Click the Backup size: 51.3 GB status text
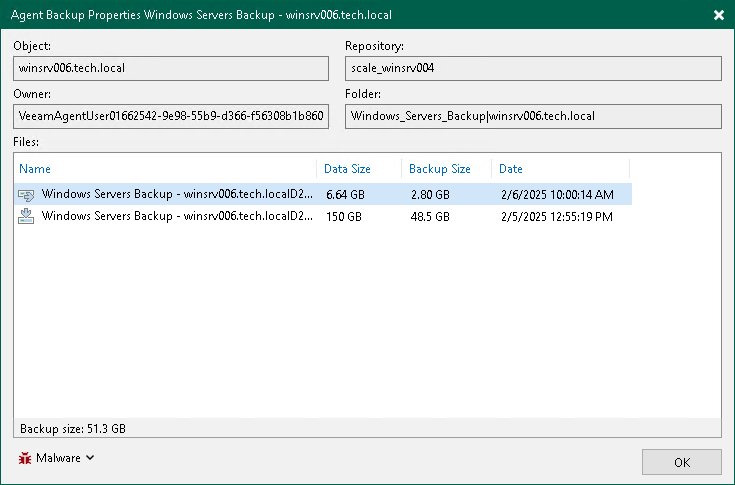The width and height of the screenshot is (735, 485). 73,429
